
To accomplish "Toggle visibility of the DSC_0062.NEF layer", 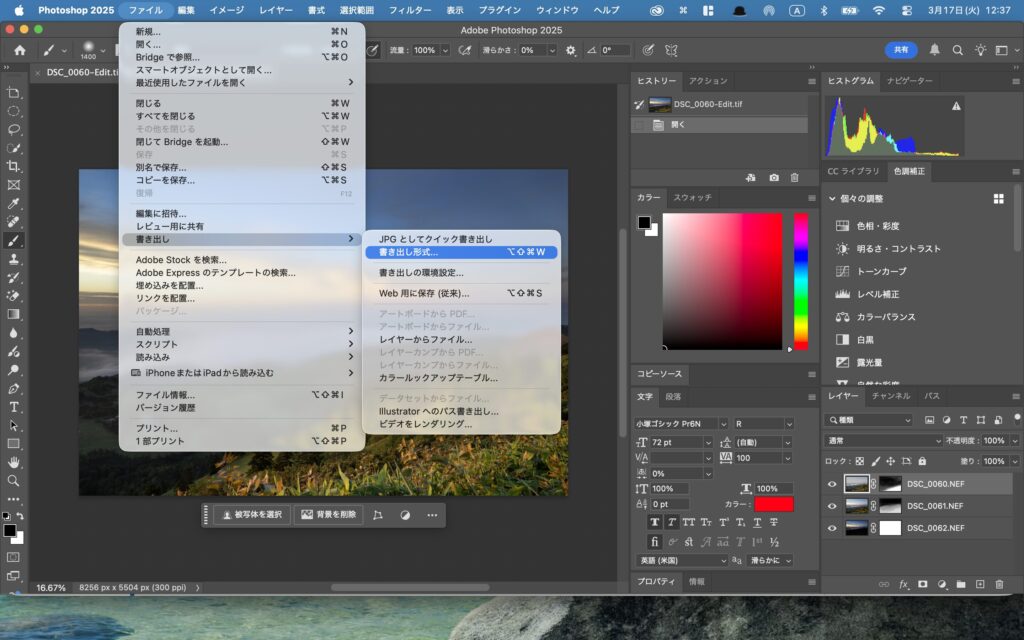I will [x=832, y=528].
